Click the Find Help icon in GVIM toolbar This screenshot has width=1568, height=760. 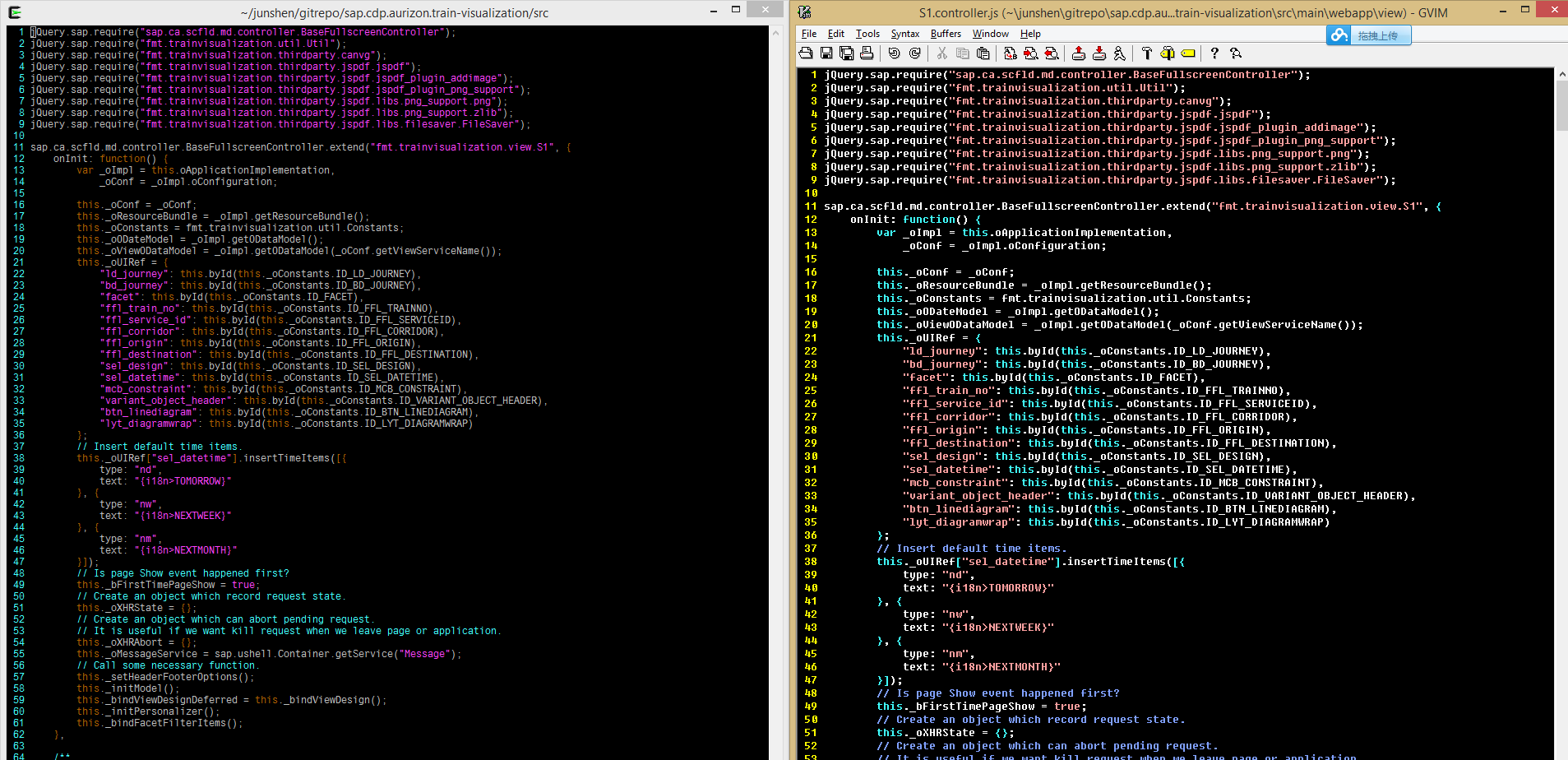coord(1235,53)
